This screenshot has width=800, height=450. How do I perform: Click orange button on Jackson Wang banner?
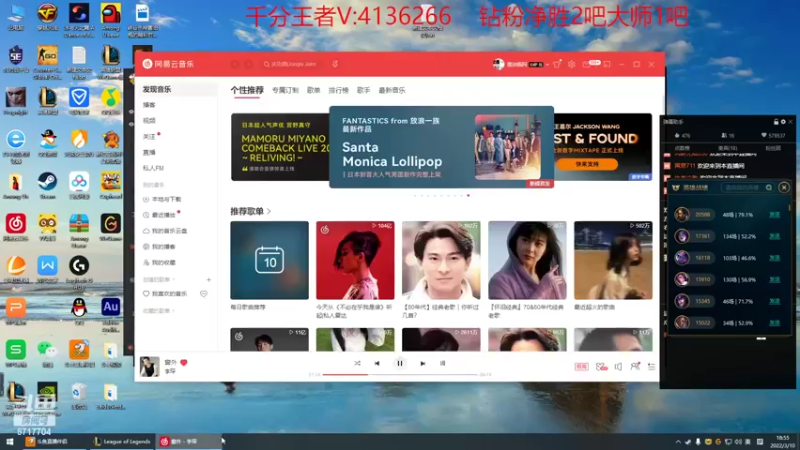click(587, 164)
